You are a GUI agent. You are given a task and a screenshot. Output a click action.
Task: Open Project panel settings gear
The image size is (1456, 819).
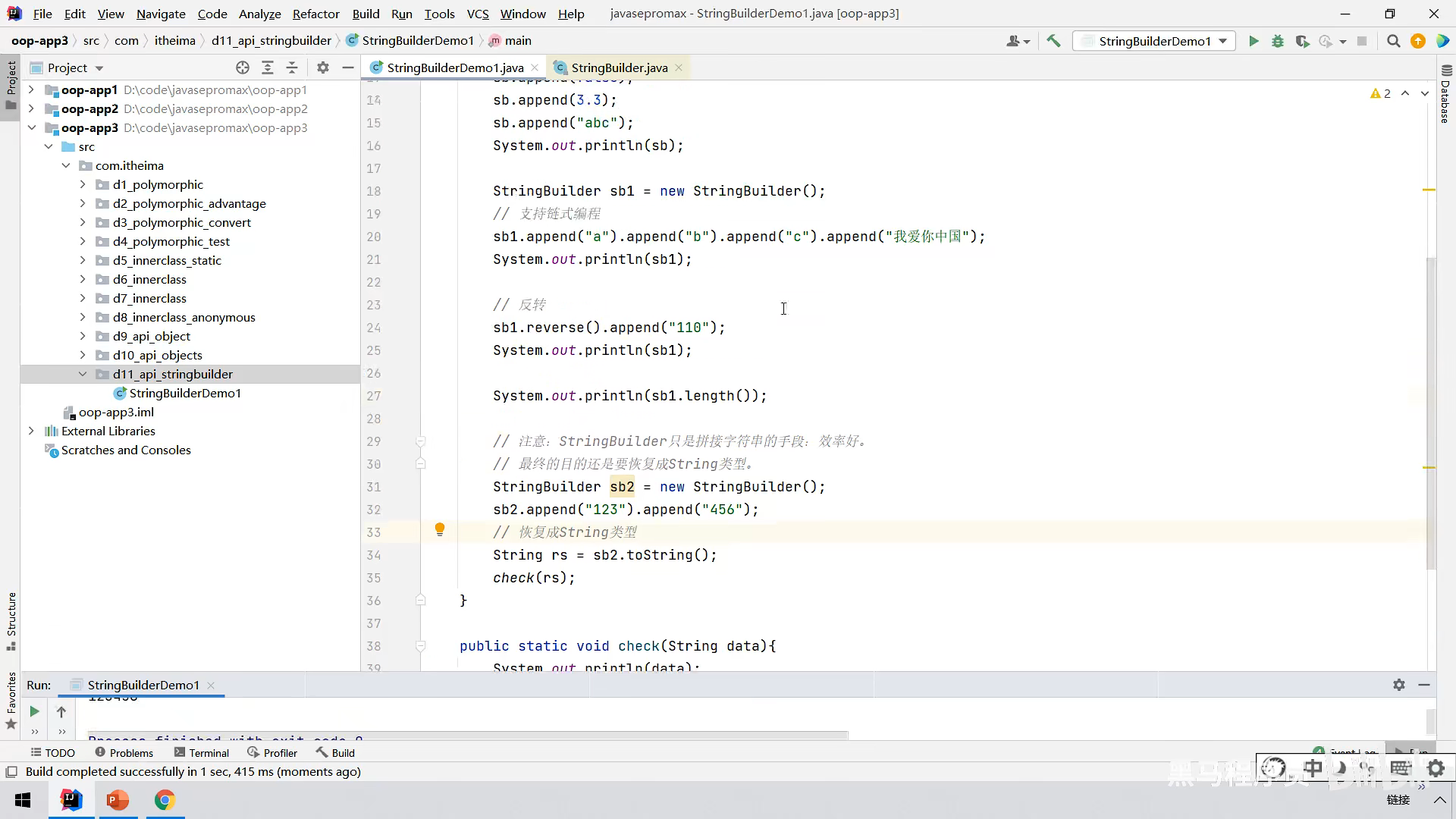click(x=323, y=67)
